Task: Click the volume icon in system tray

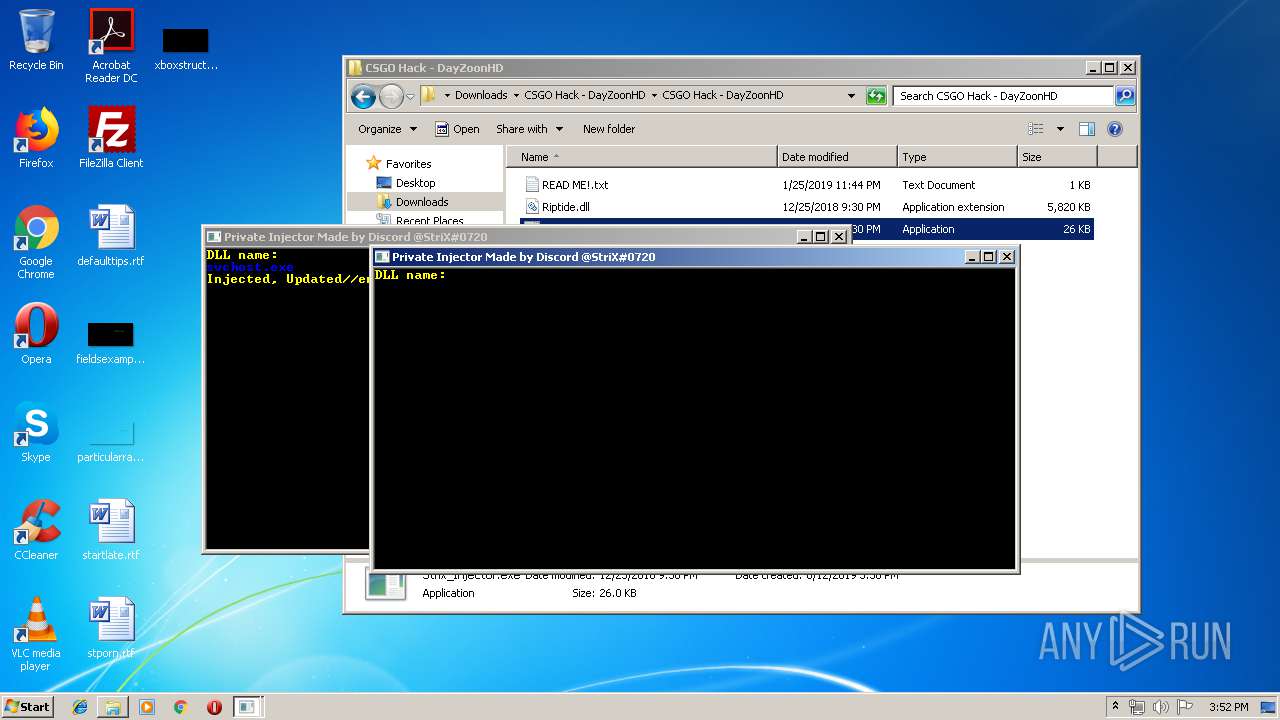Action: 1161,707
